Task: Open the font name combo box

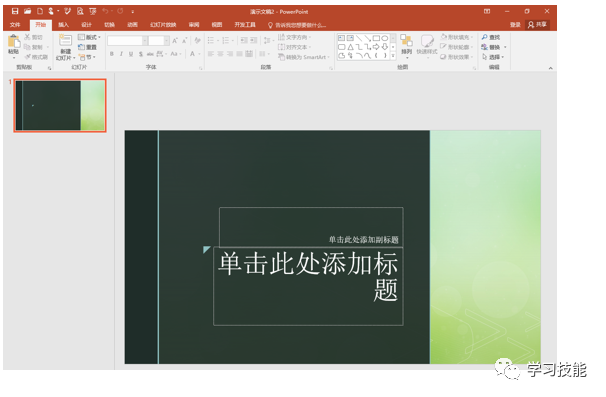Action: tap(128, 41)
